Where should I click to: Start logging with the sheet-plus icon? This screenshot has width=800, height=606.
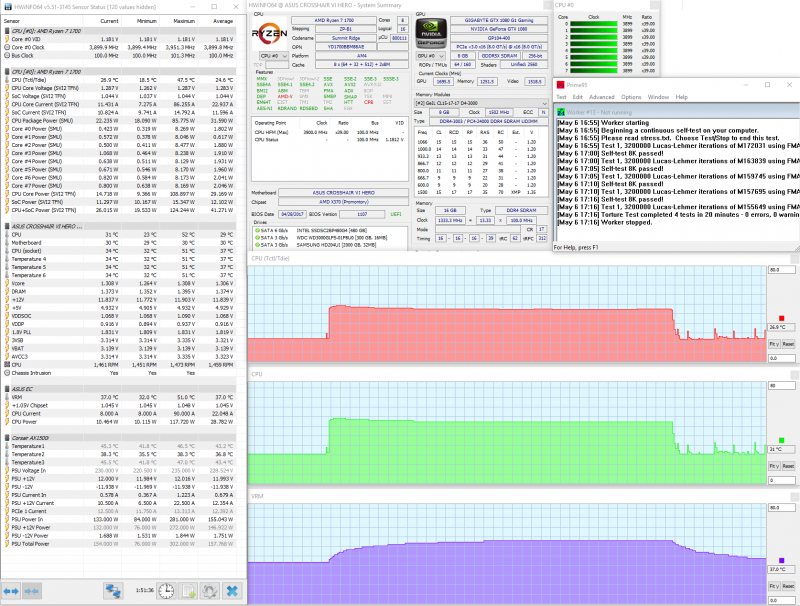(x=188, y=591)
